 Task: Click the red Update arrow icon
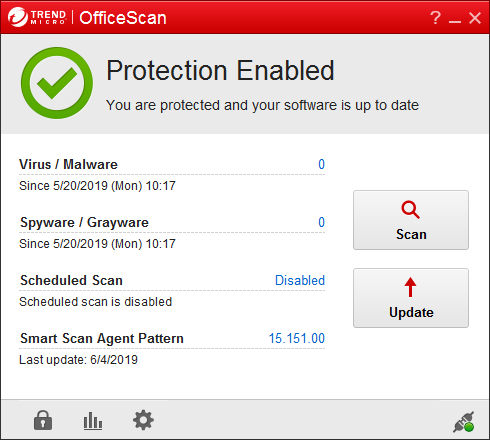[x=410, y=287]
